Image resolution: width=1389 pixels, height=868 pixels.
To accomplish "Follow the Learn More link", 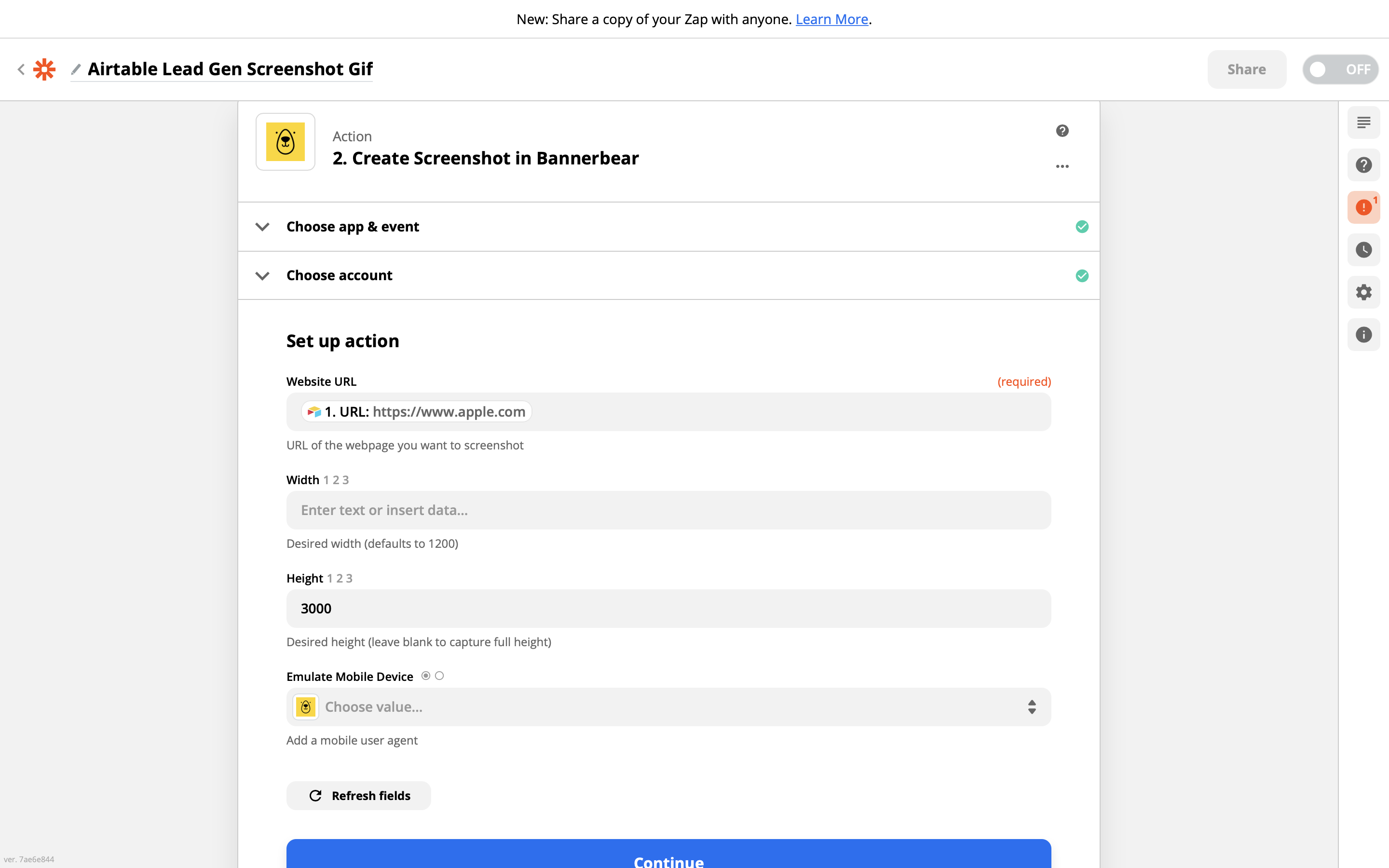I will [831, 19].
